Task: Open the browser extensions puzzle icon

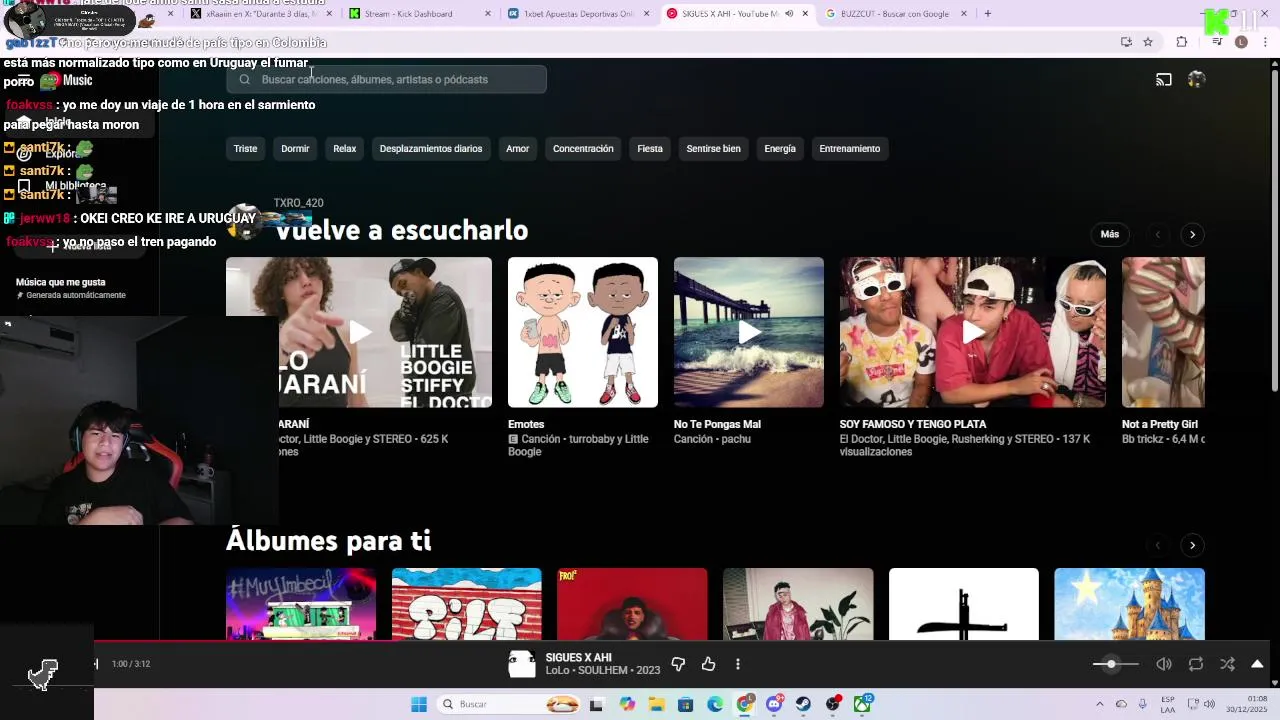Action: (1182, 42)
